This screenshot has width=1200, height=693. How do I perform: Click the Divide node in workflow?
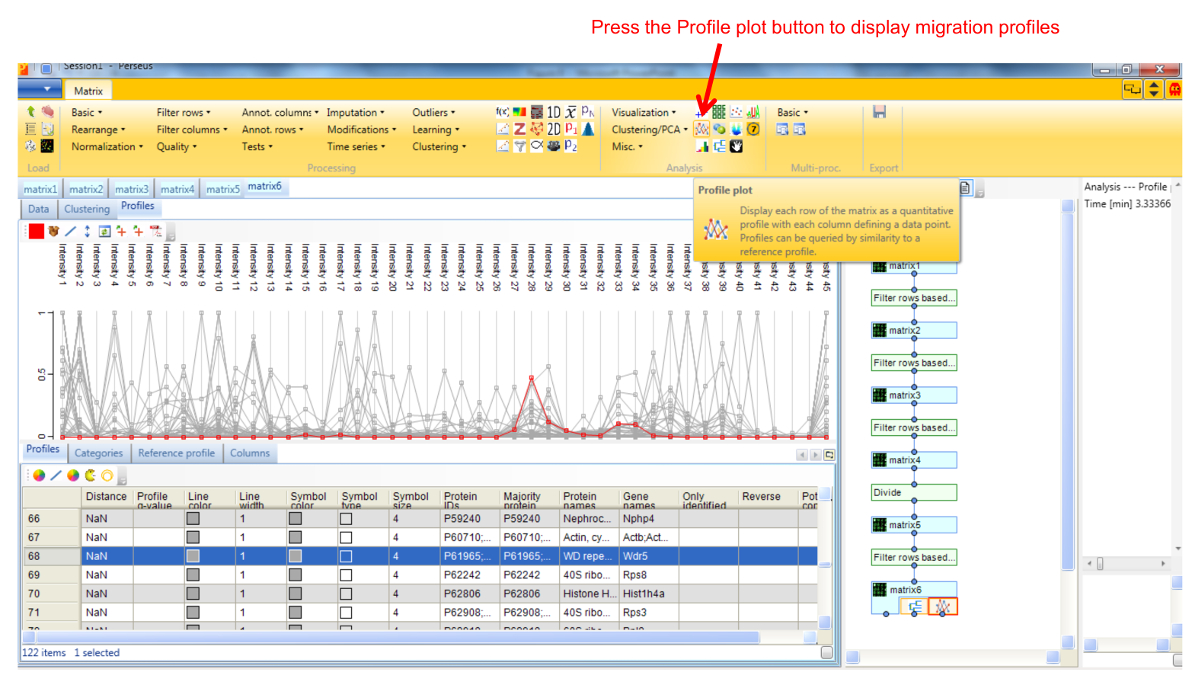point(913,493)
